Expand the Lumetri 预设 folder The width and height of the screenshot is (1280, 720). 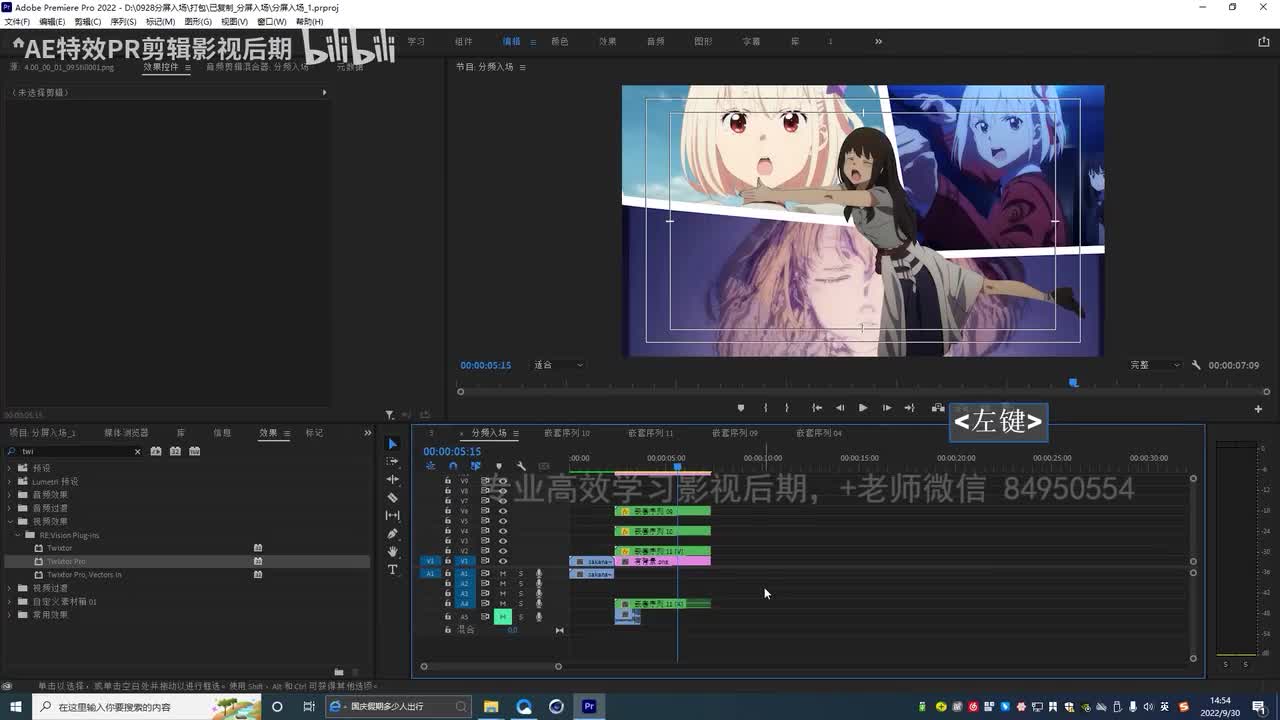11,481
